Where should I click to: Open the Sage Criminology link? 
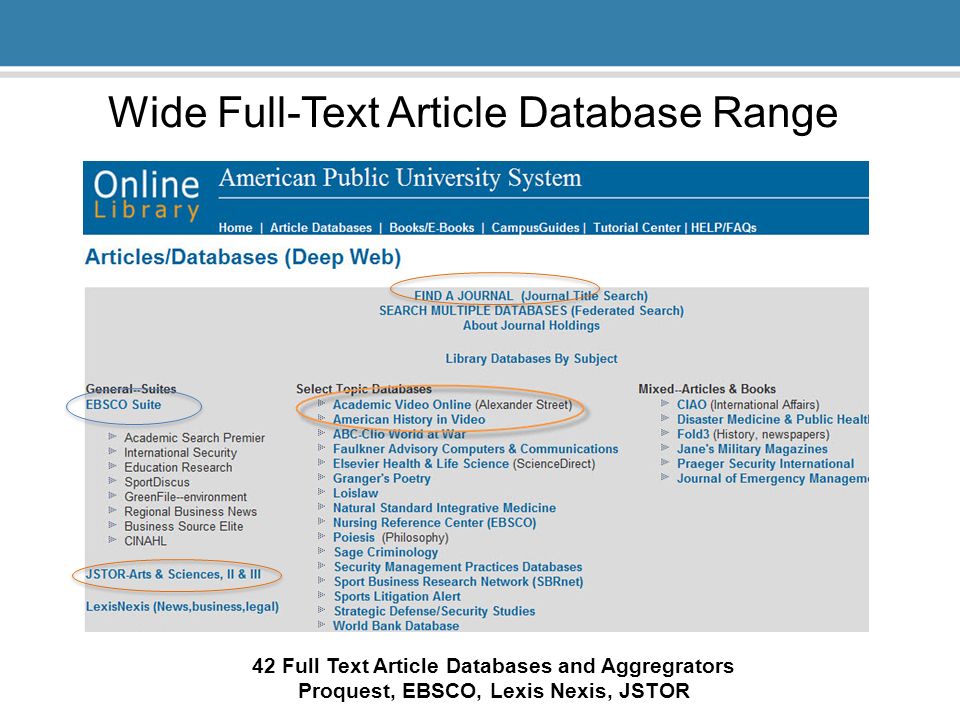[x=386, y=552]
